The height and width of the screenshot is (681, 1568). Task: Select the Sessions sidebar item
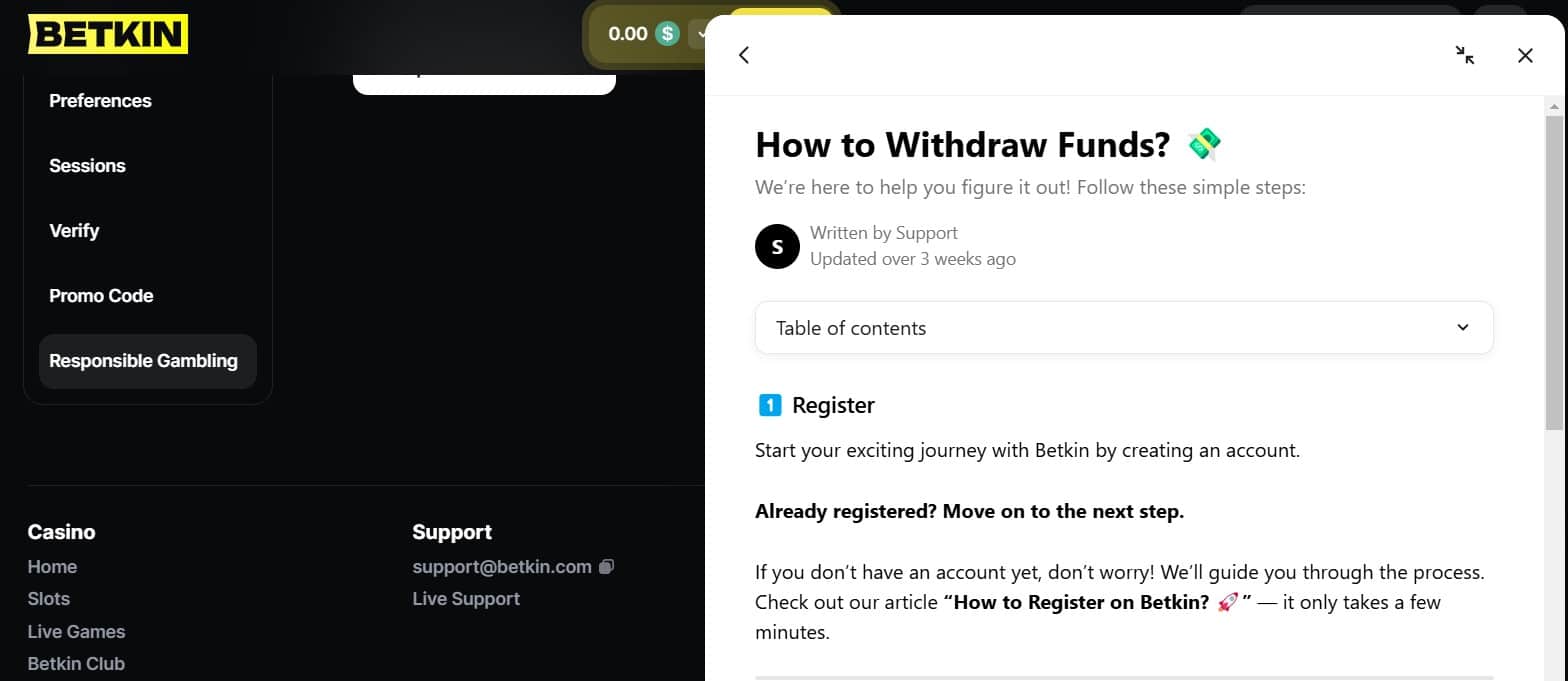click(x=87, y=166)
